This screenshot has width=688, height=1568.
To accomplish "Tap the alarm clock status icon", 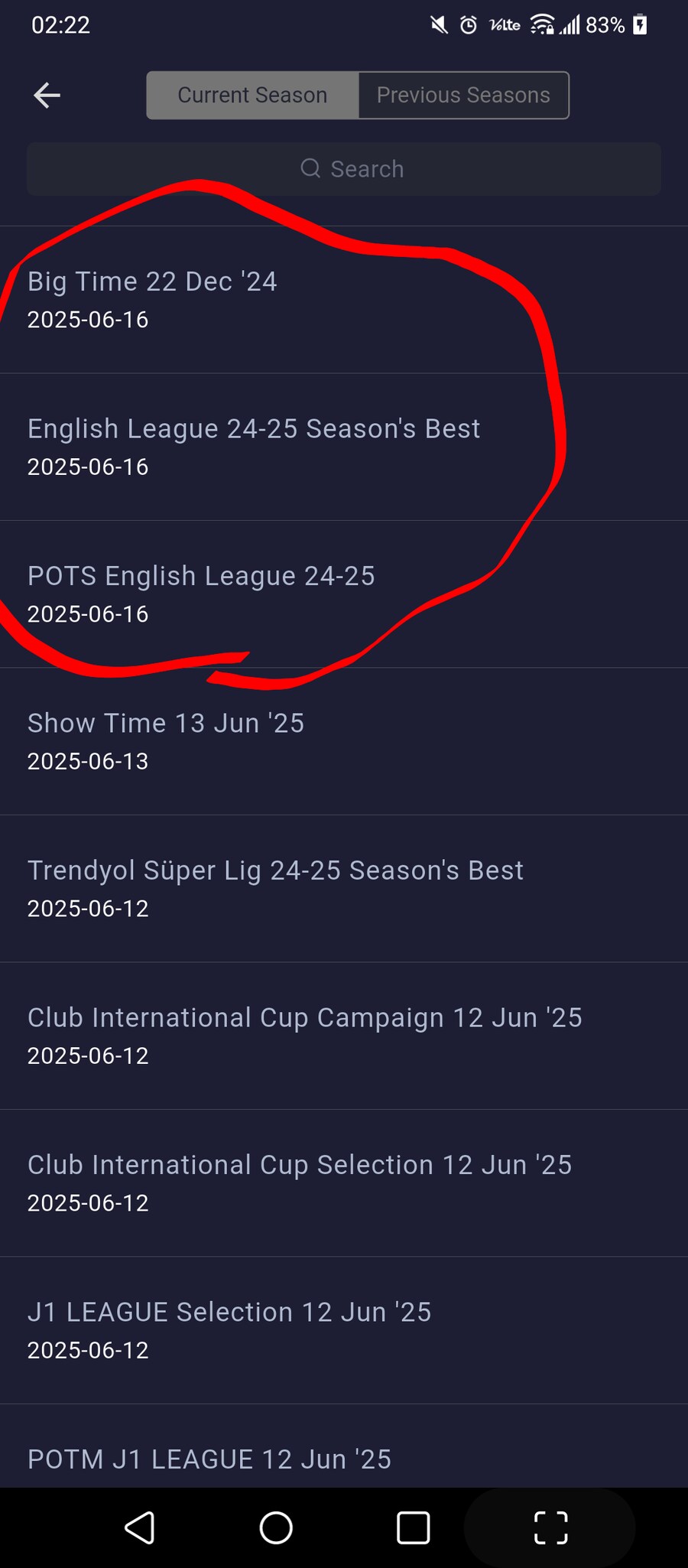I will [x=469, y=25].
